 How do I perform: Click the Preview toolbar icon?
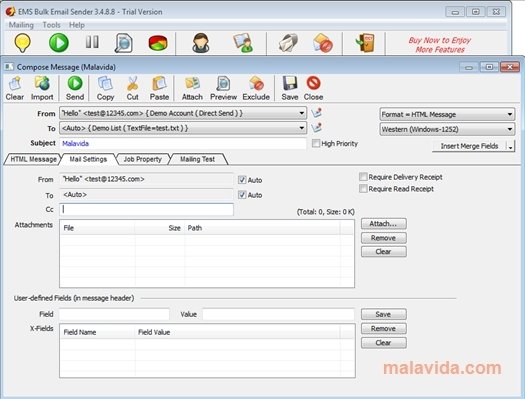pos(223,88)
